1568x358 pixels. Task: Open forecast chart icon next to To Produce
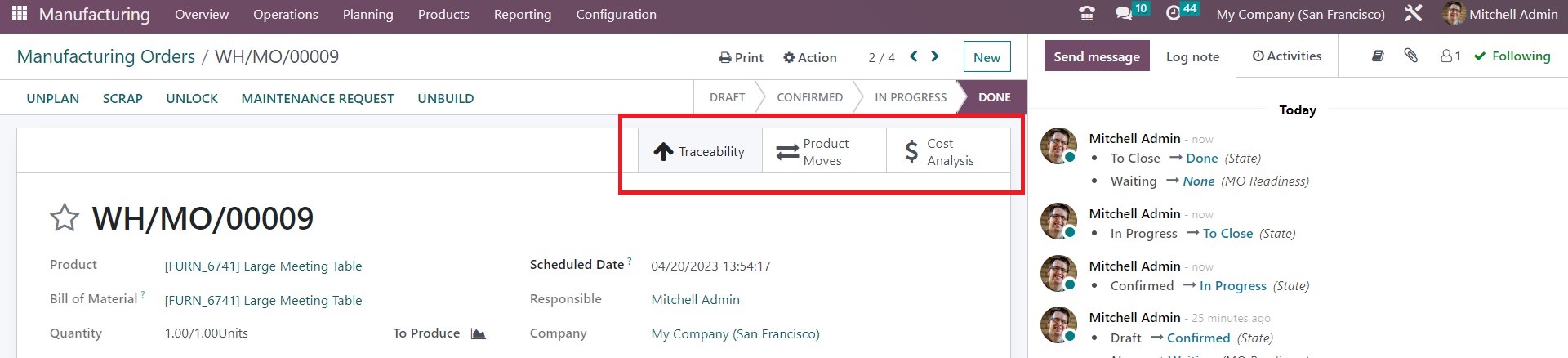479,333
